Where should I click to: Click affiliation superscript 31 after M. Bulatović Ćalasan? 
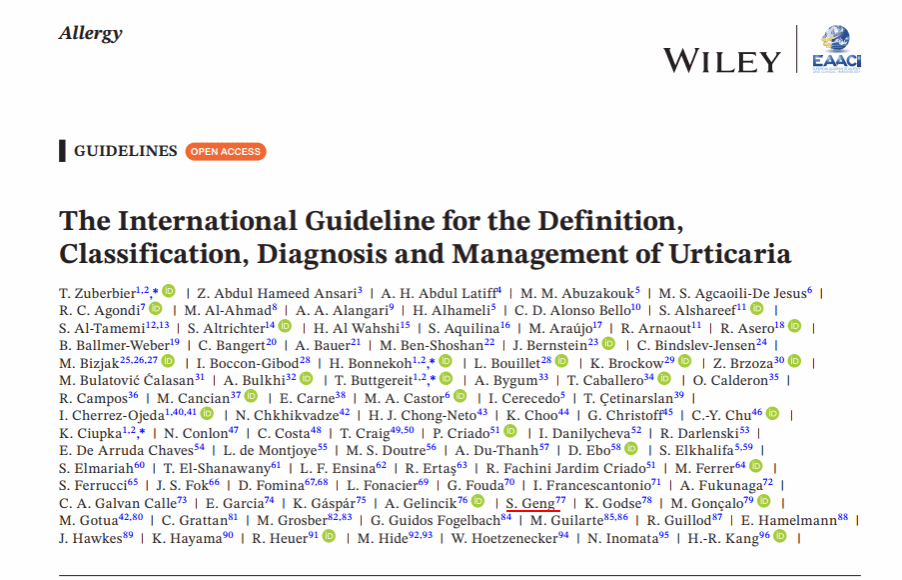[200, 377]
